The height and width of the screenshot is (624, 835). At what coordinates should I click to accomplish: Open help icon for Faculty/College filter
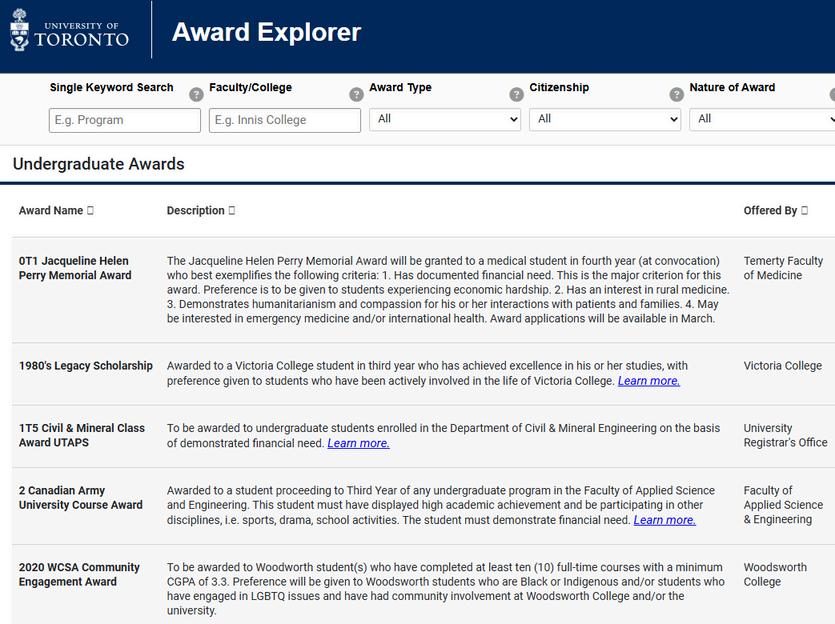[x=356, y=94]
